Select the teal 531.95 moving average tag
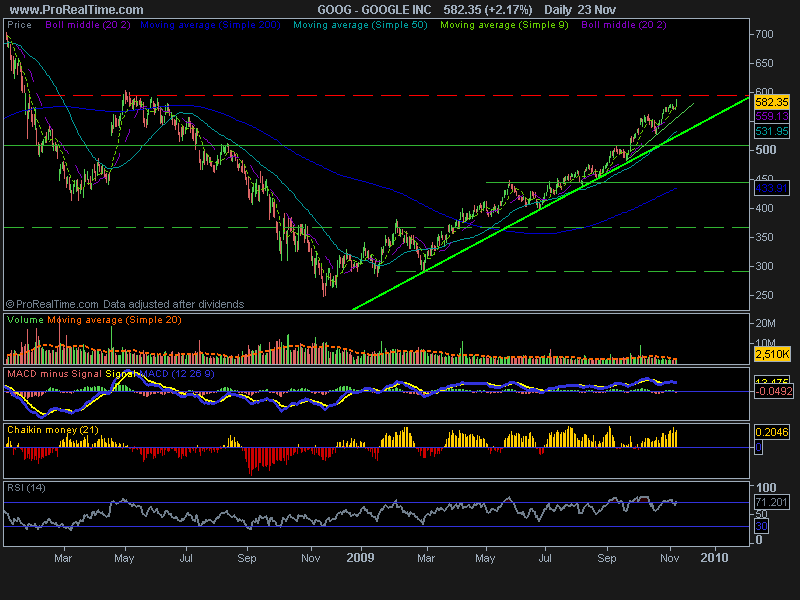800x600 pixels. [x=772, y=131]
